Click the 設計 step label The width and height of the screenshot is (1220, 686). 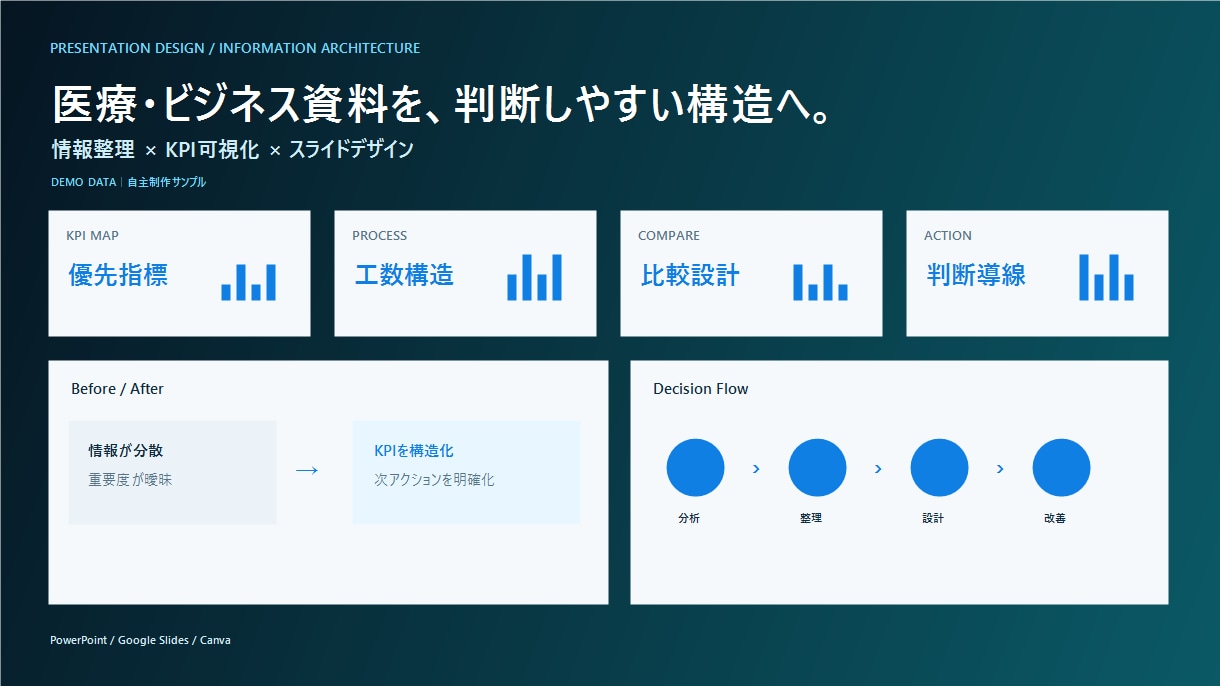click(933, 519)
